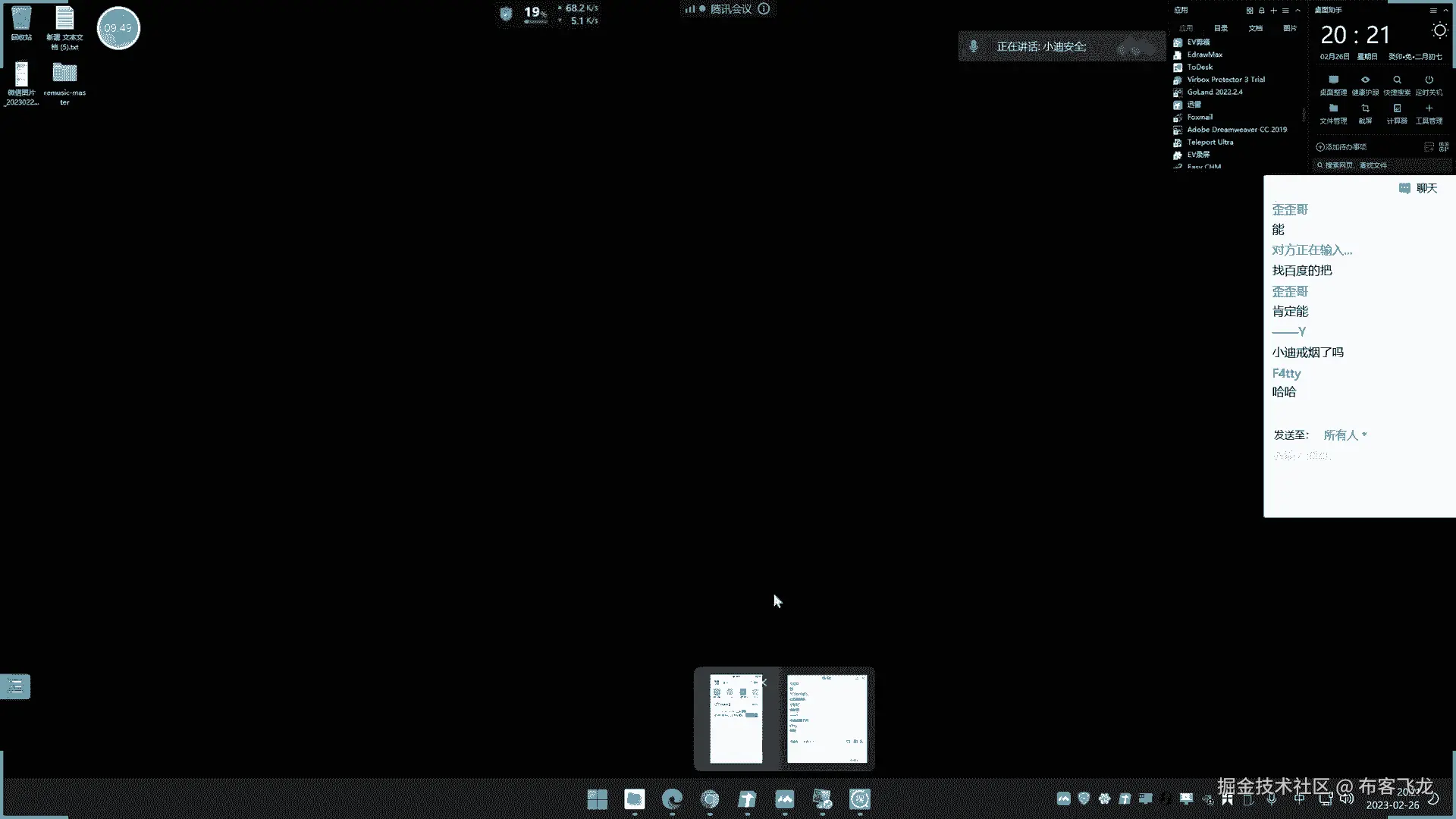Click the 定时关机 scheduled shutdown icon
The width and height of the screenshot is (1456, 819).
tap(1429, 80)
